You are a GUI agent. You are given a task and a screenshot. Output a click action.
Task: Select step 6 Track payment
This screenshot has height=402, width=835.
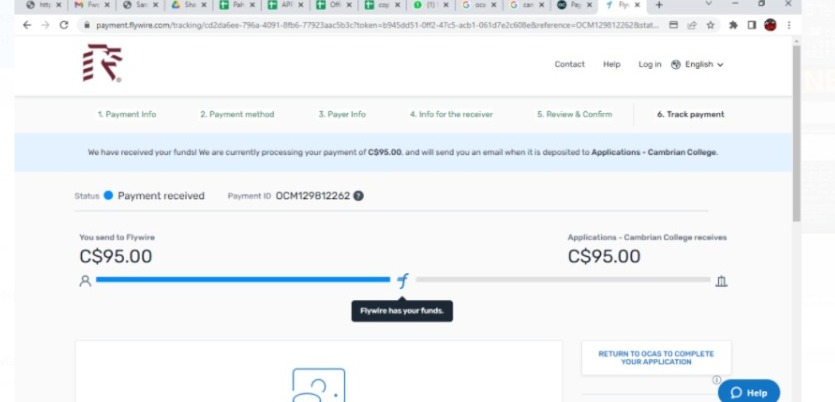pos(690,114)
